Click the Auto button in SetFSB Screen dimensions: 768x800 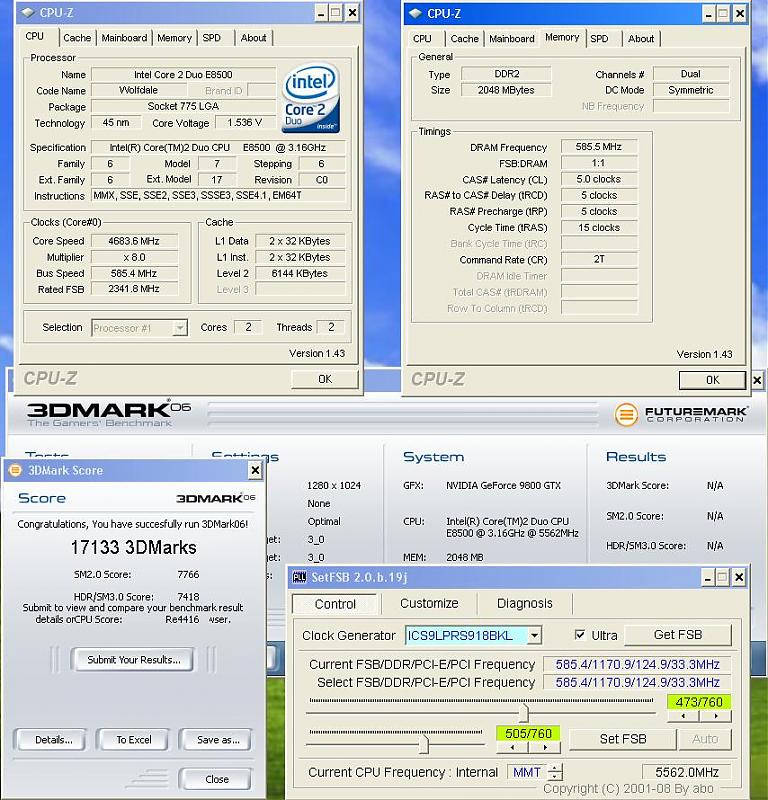[x=705, y=739]
